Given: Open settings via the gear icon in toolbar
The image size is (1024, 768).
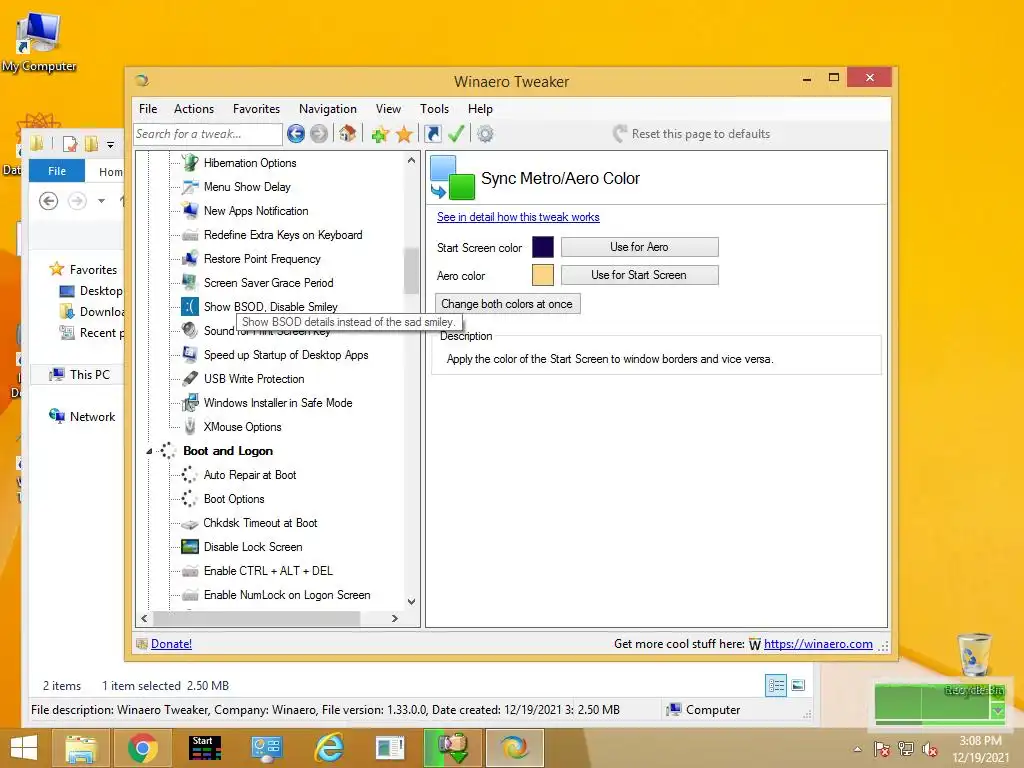Looking at the screenshot, I should (x=485, y=134).
